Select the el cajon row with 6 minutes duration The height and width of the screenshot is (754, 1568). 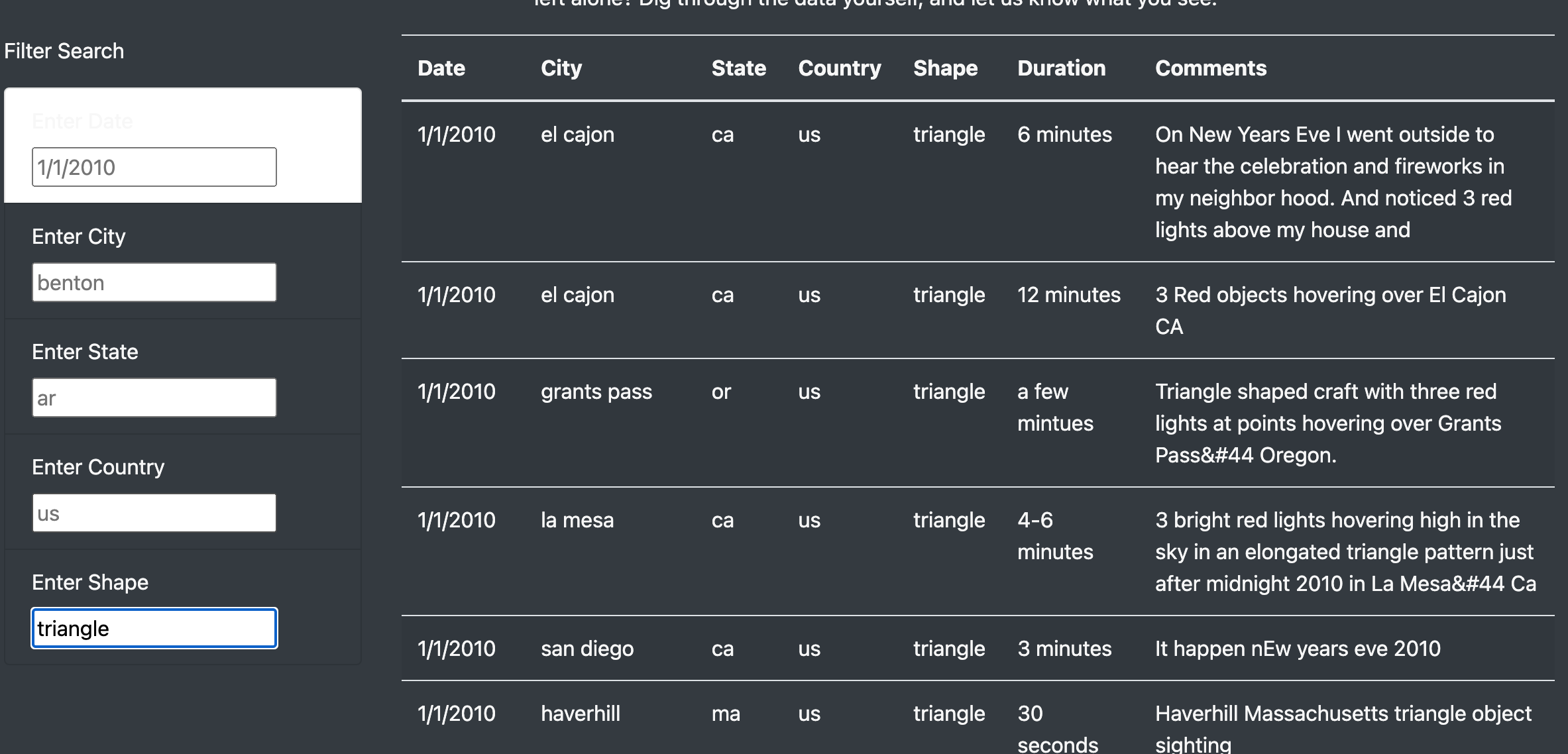click(795, 182)
